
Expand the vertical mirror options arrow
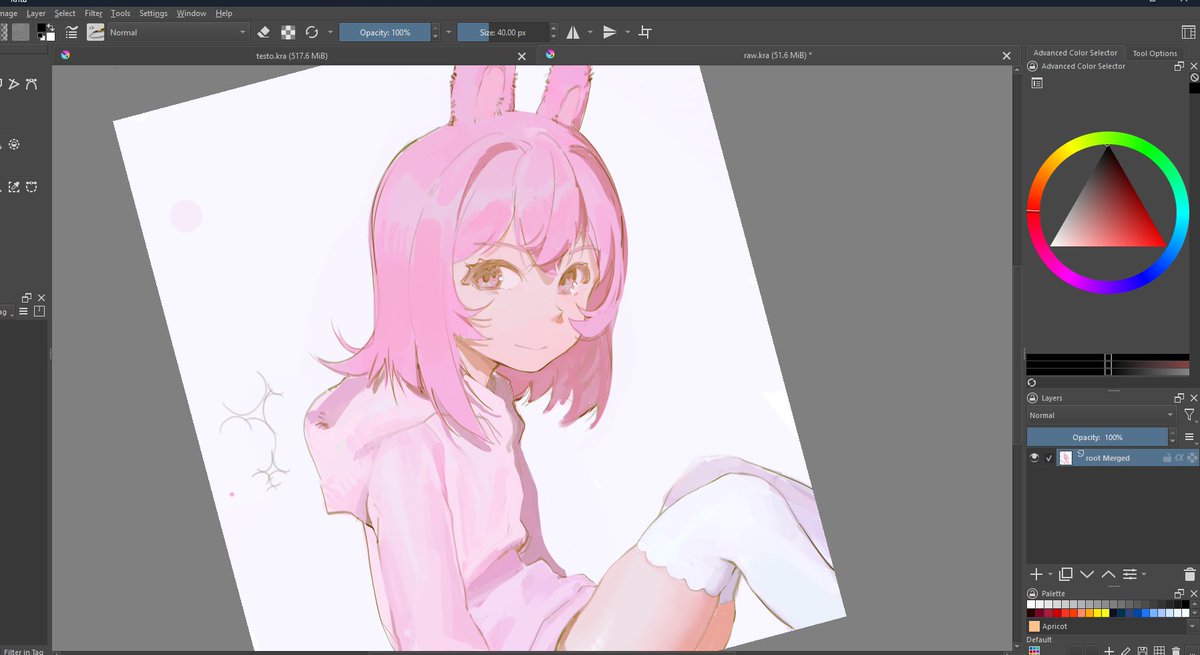(627, 32)
